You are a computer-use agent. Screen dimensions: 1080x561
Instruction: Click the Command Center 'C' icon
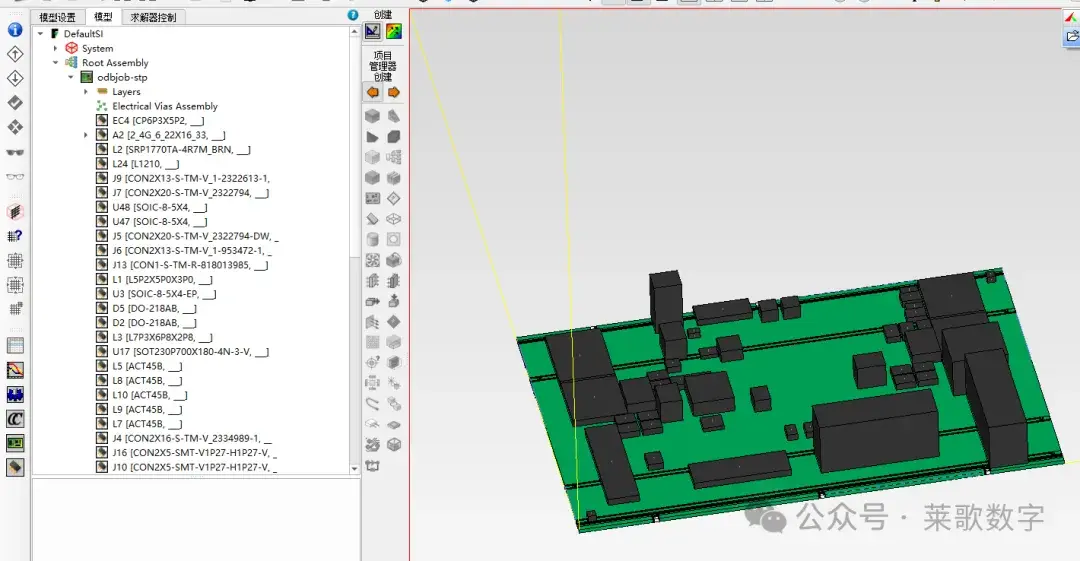pyautogui.click(x=15, y=418)
